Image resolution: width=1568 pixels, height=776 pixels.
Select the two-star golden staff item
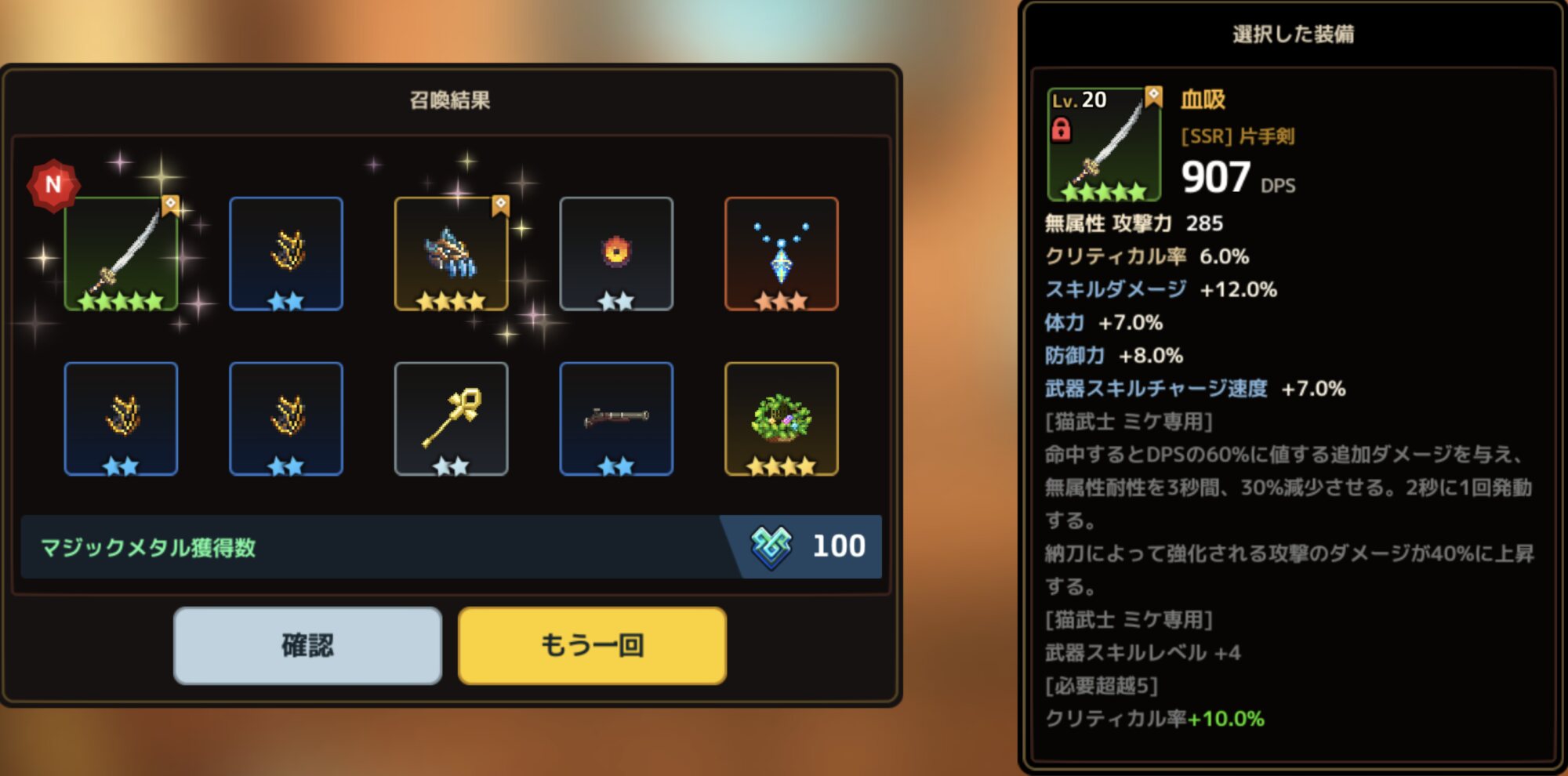[x=452, y=419]
